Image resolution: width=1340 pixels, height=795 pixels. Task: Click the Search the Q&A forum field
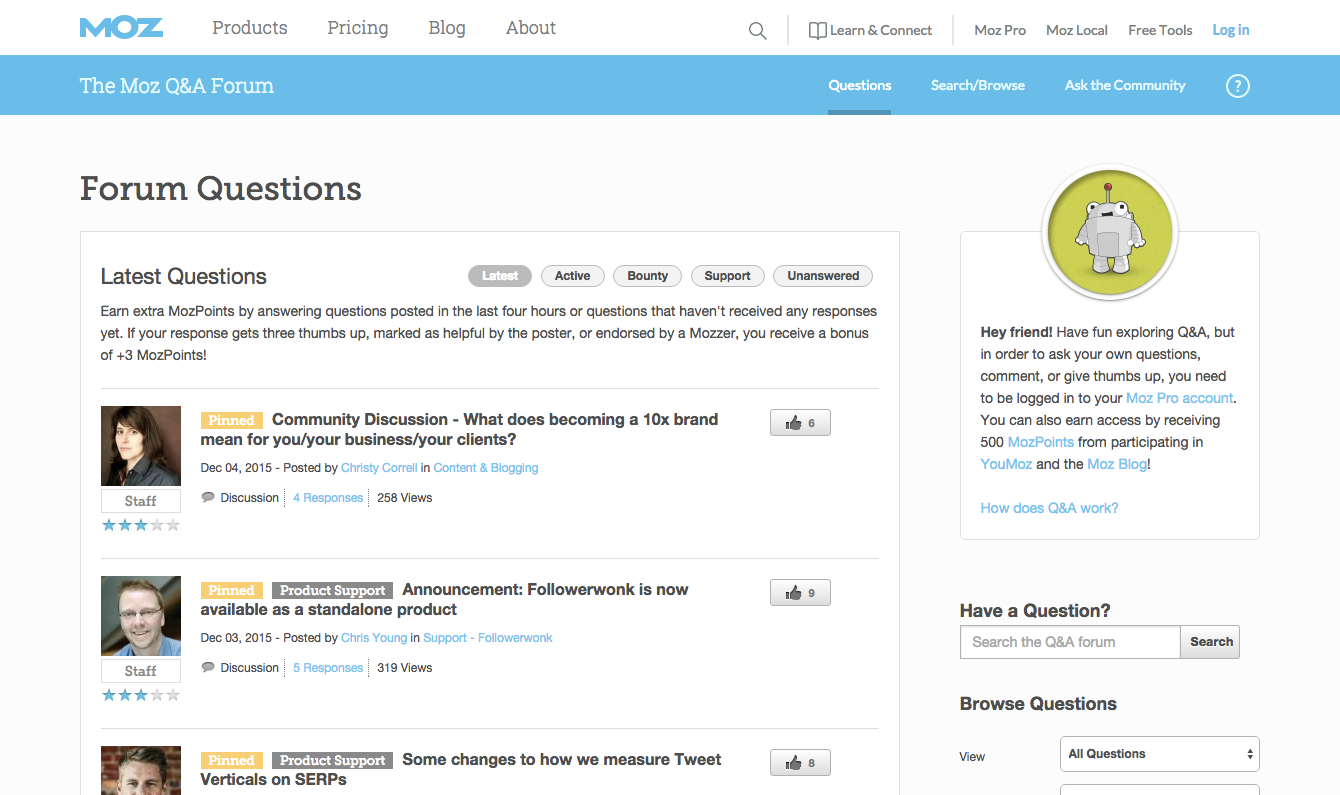click(x=1070, y=642)
